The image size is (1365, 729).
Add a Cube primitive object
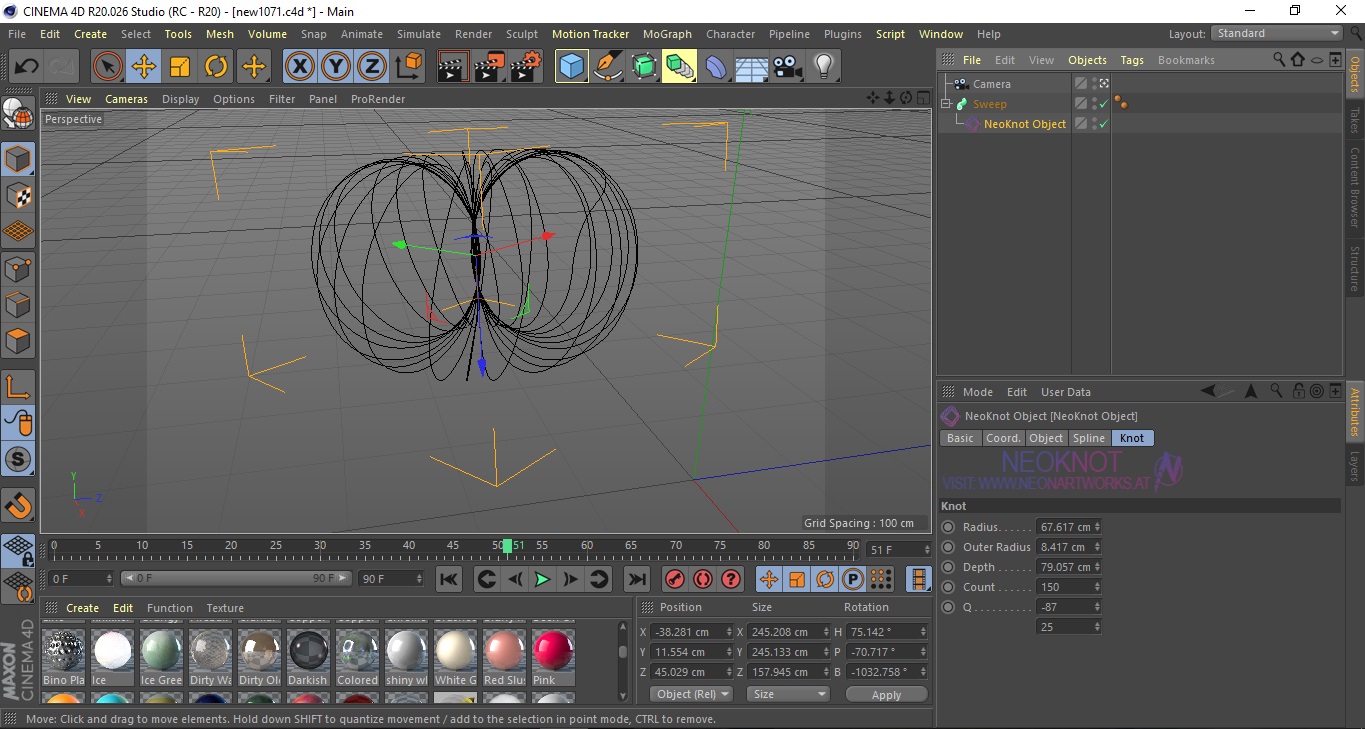[x=572, y=67]
